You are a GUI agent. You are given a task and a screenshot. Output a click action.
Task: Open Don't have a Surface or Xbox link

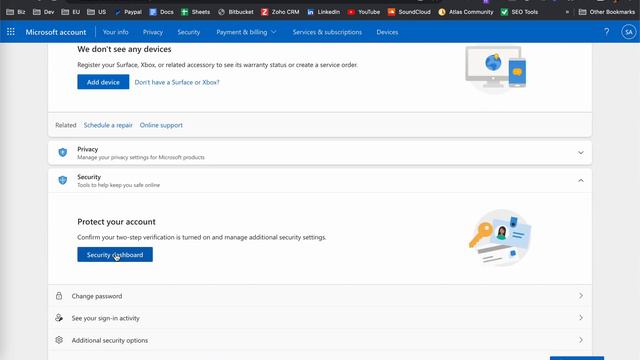(x=177, y=82)
